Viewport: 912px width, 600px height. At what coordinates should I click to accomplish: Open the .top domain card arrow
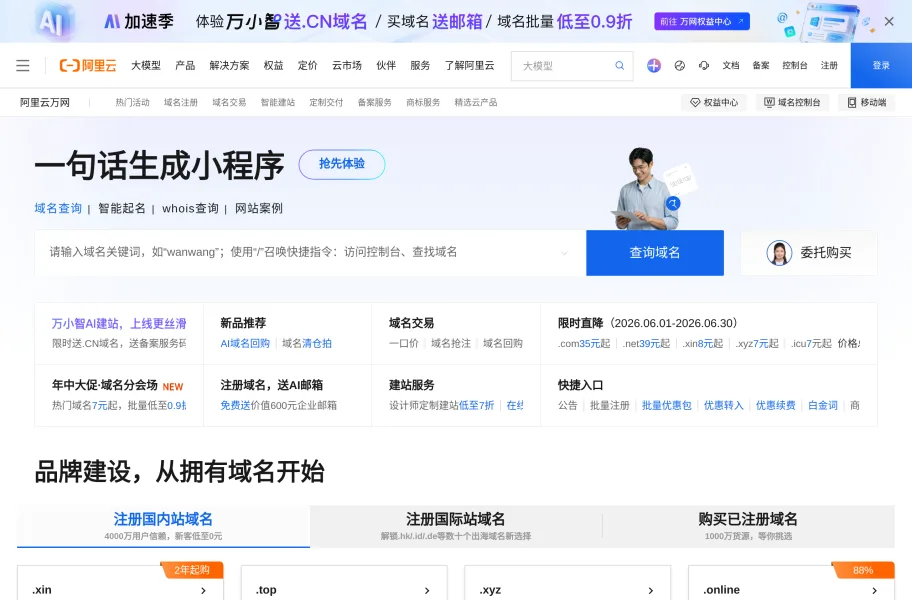pos(427,591)
